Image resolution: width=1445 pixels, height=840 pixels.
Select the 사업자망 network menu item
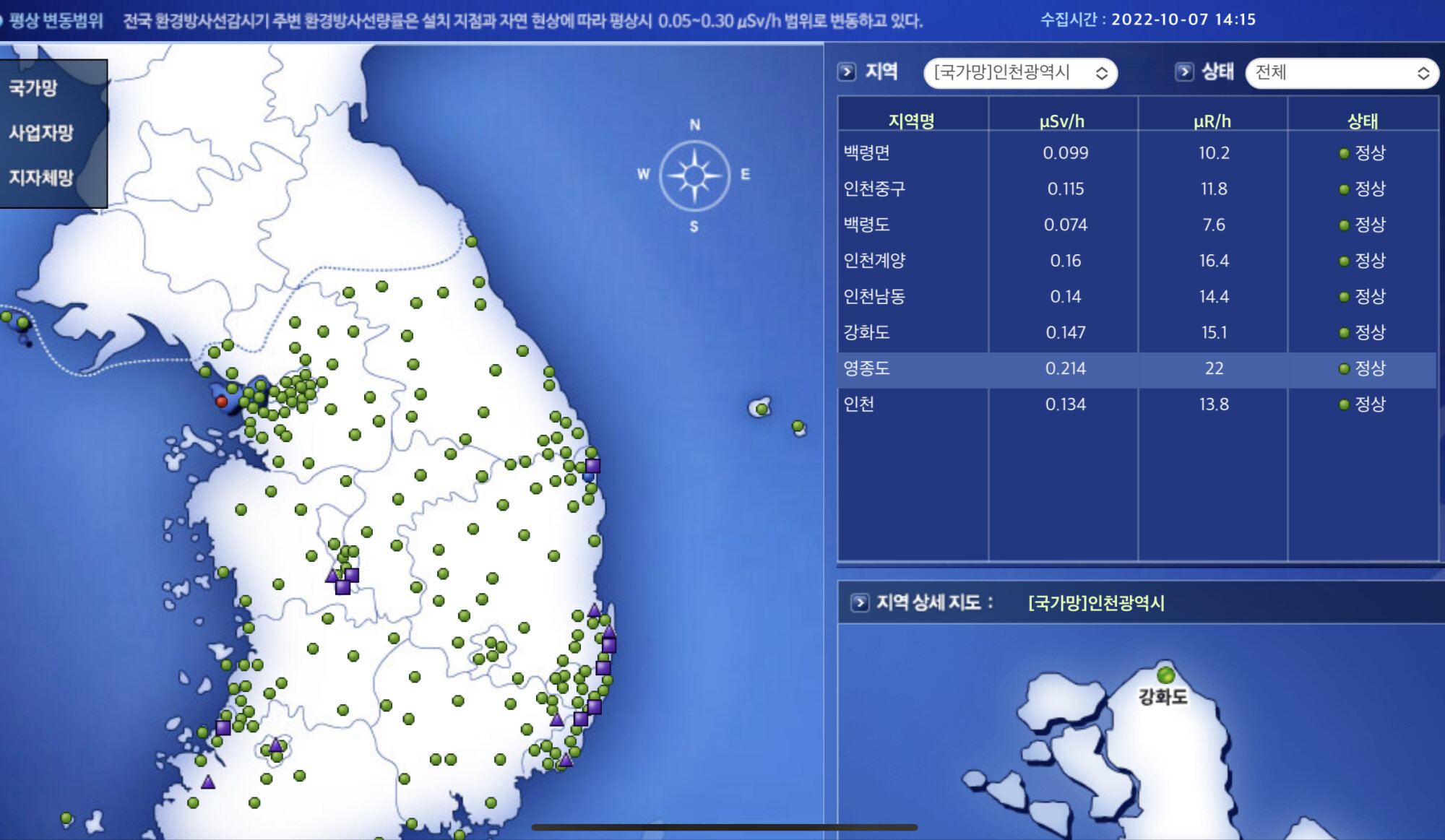point(41,133)
